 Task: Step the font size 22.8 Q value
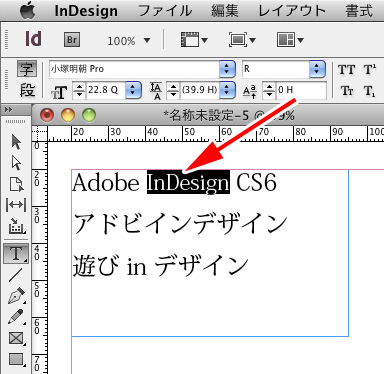tap(79, 90)
